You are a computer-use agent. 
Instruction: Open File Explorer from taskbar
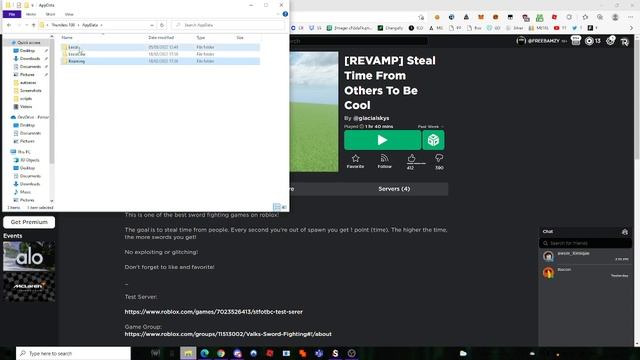pyautogui.click(x=188, y=353)
